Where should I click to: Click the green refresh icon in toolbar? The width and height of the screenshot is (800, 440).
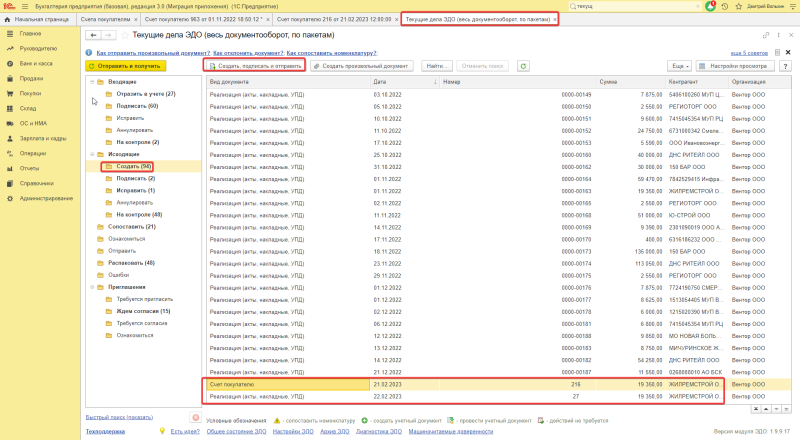pos(523,66)
